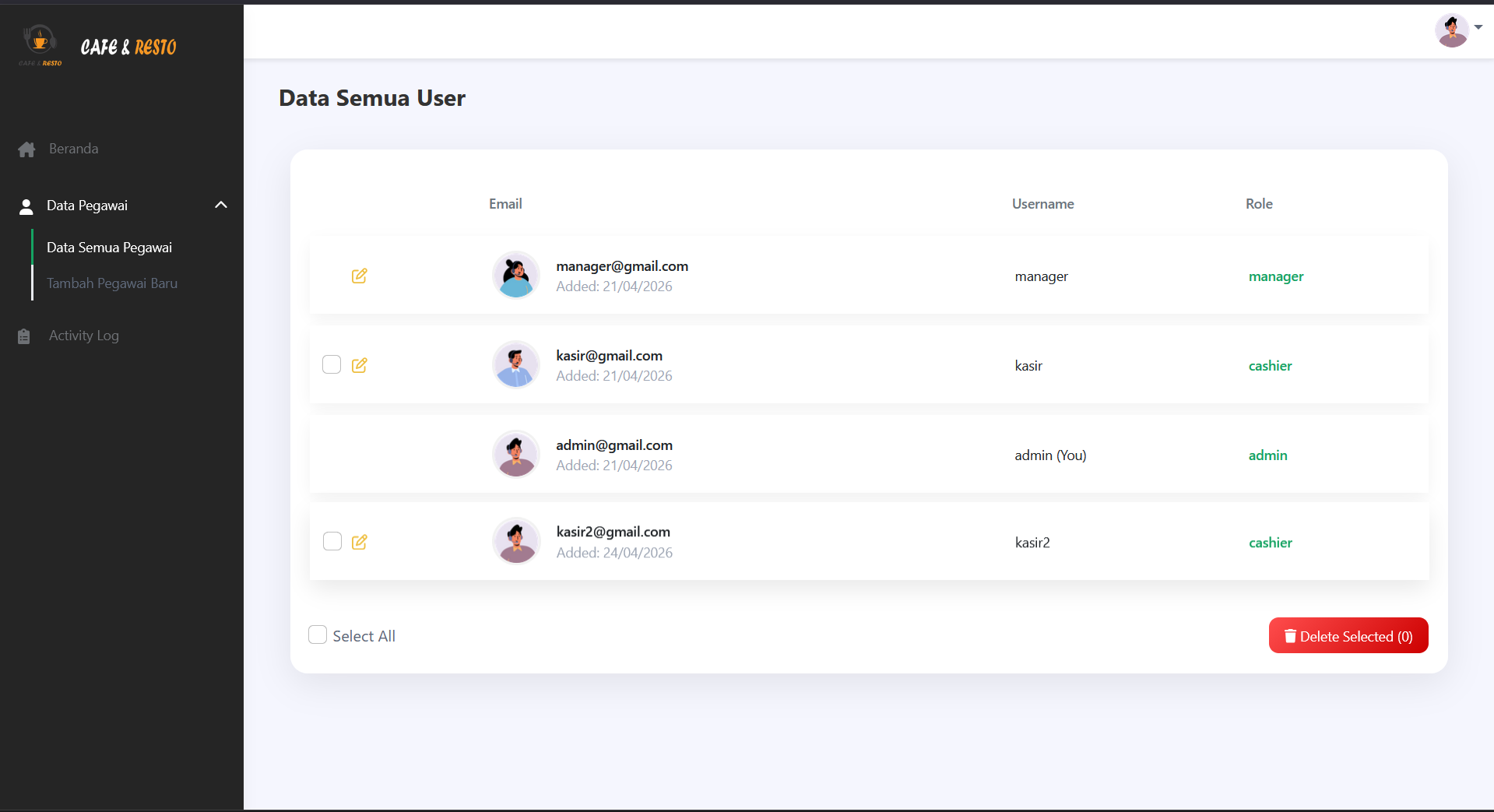Viewport: 1494px width, 812px height.
Task: Click the kasir2 username cell
Action: [1032, 543]
